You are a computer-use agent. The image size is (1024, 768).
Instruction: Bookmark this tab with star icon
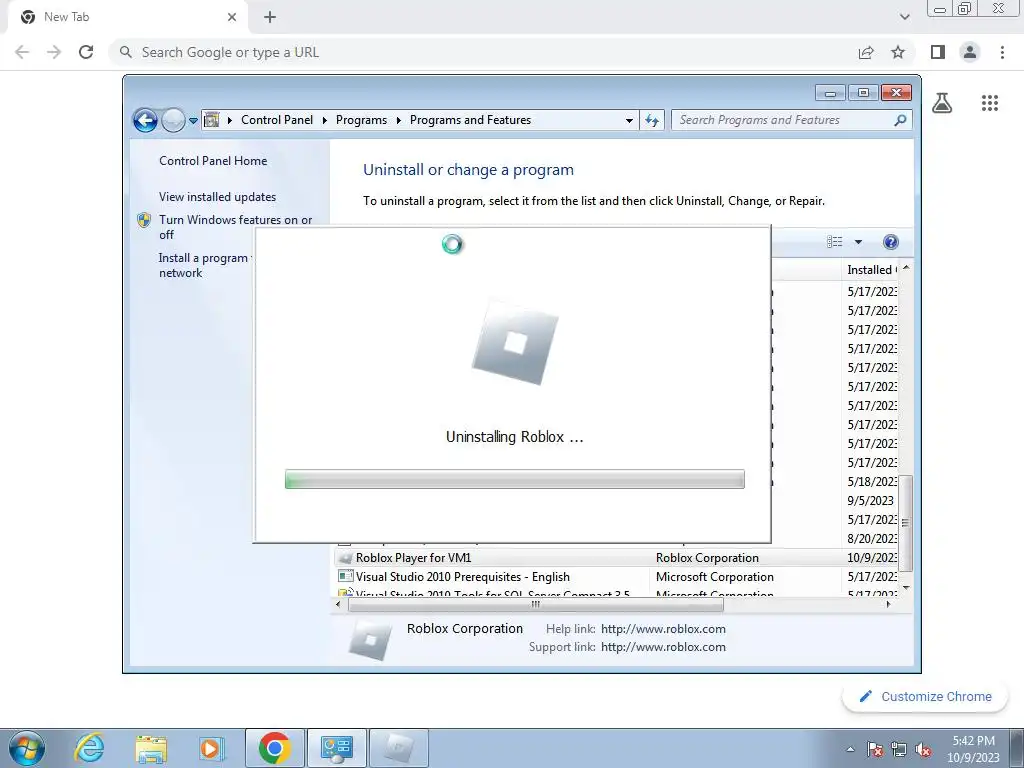pyautogui.click(x=898, y=52)
